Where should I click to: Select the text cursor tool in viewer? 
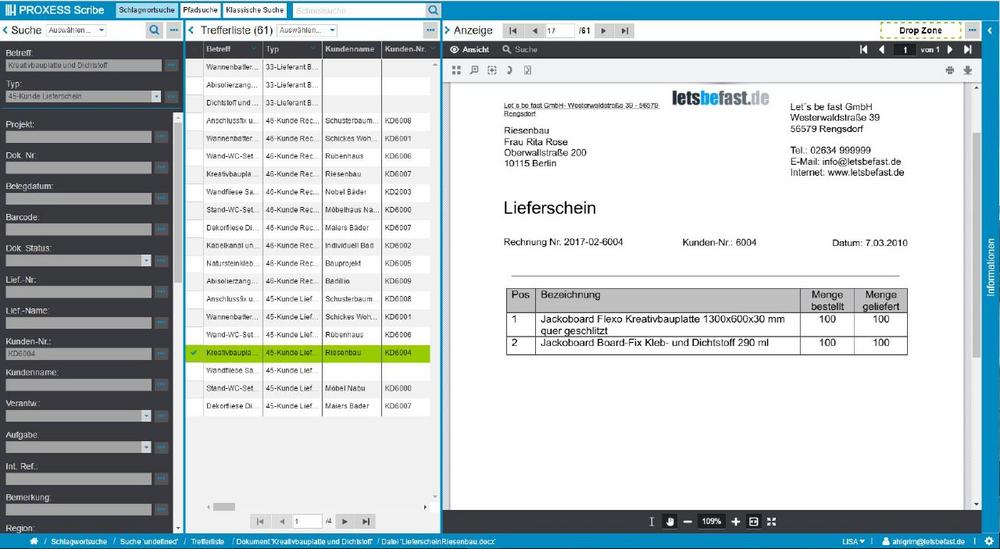651,522
